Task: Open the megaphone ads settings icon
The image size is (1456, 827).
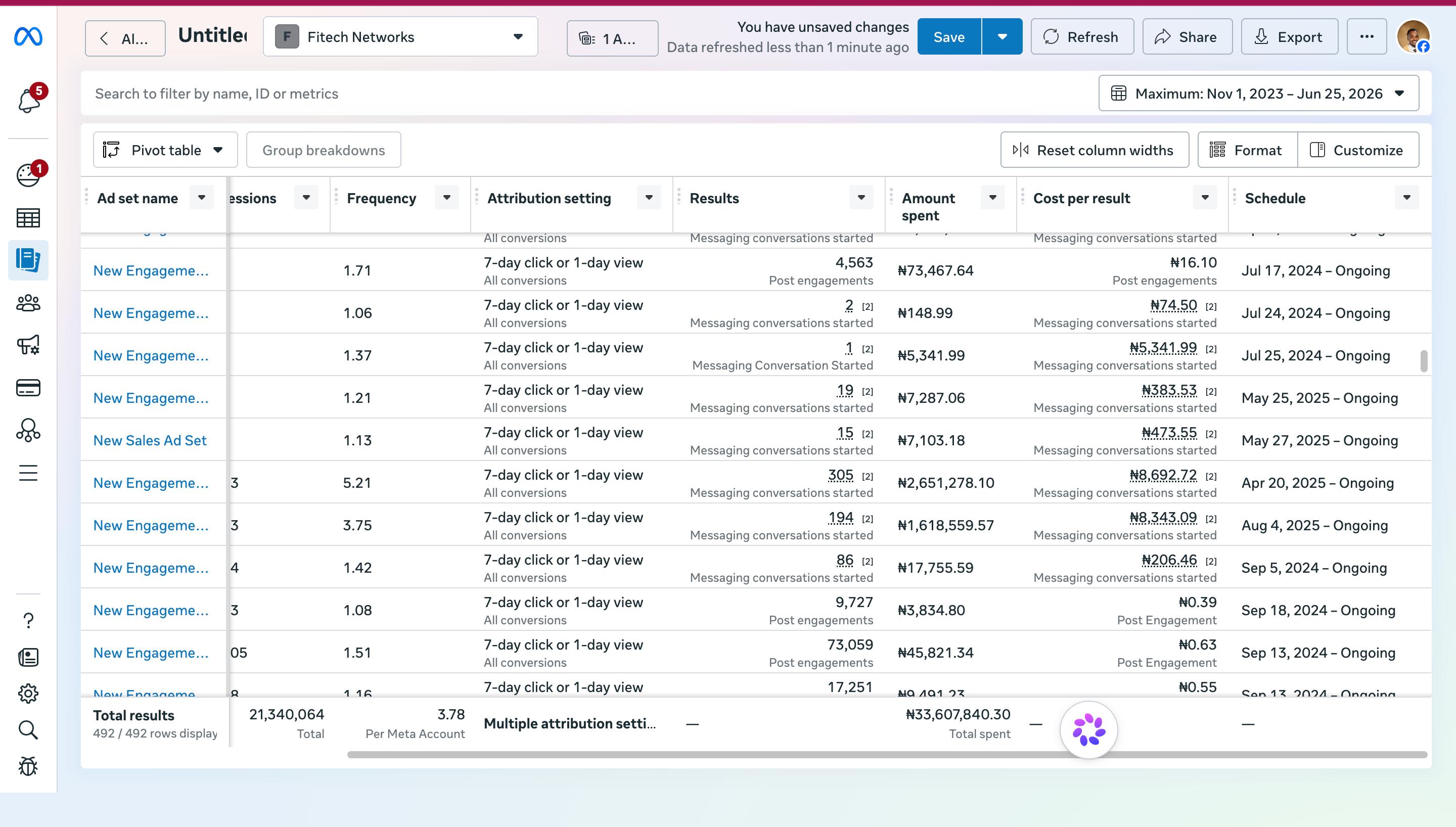Action: pos(28,345)
